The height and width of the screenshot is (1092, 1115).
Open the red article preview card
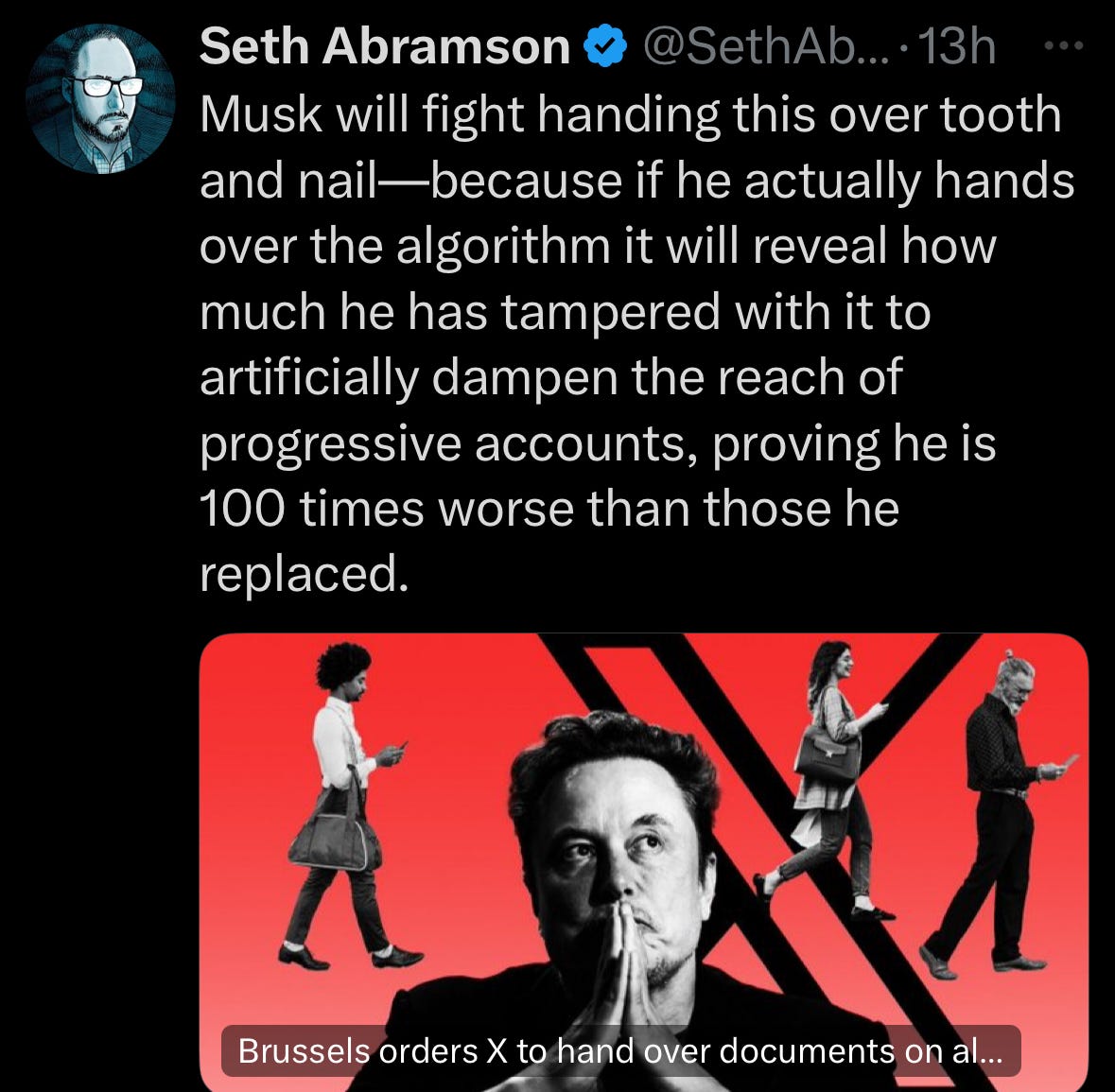point(643,861)
